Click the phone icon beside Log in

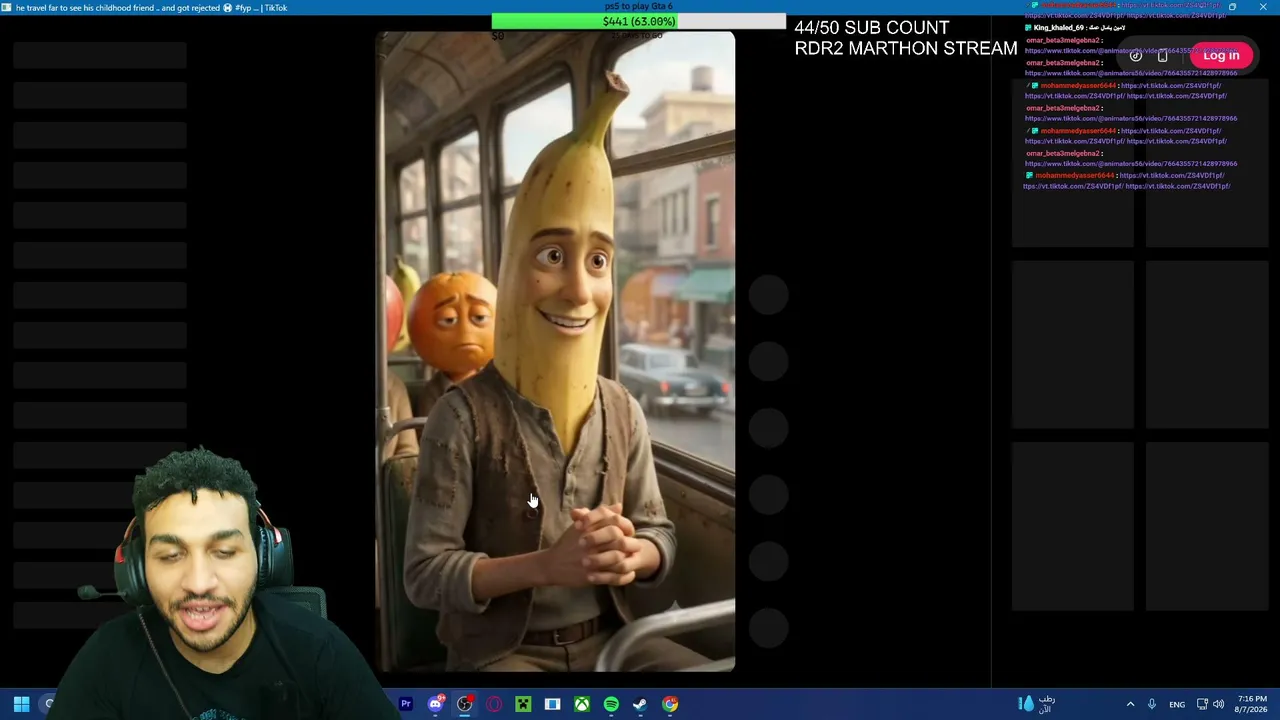click(x=1162, y=56)
